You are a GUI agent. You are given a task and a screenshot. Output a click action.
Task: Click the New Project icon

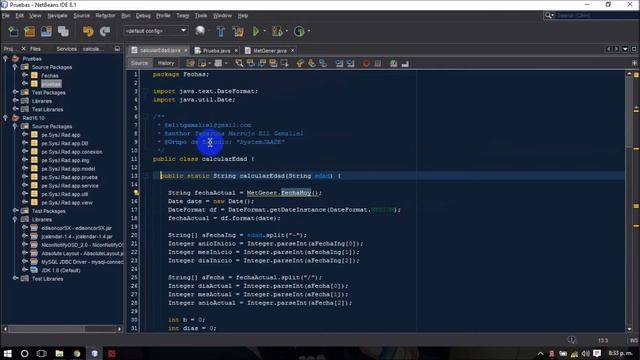[x=29, y=31]
